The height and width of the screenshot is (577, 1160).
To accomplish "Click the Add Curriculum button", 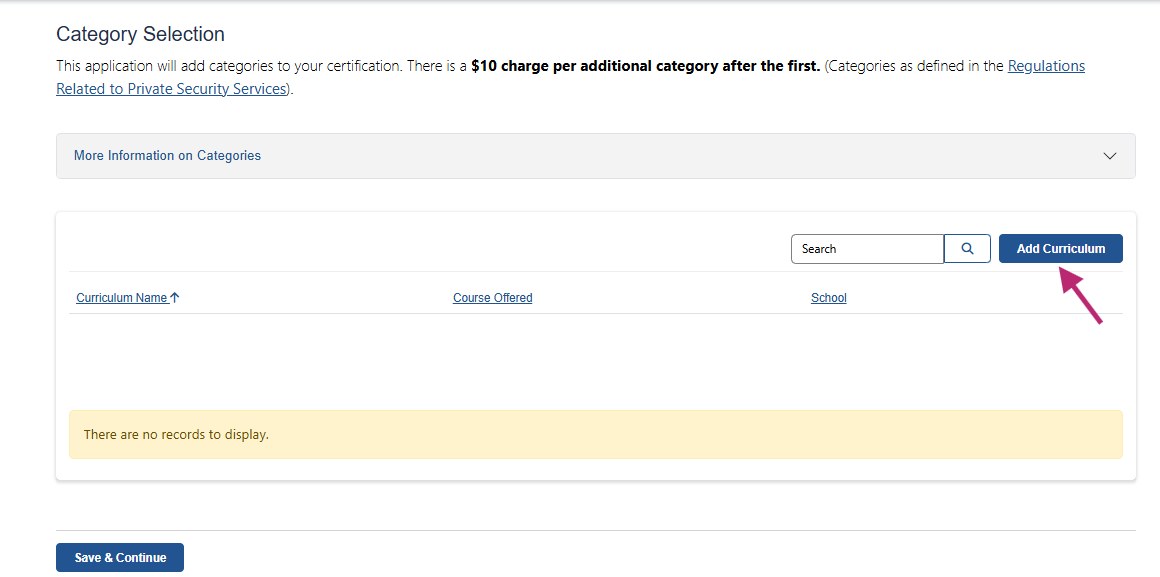I will point(1060,249).
